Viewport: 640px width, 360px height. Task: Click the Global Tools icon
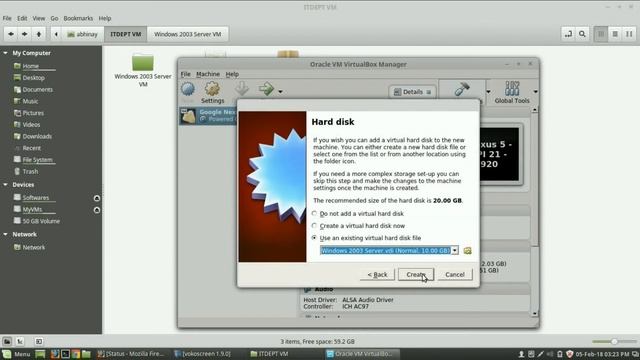(512, 92)
